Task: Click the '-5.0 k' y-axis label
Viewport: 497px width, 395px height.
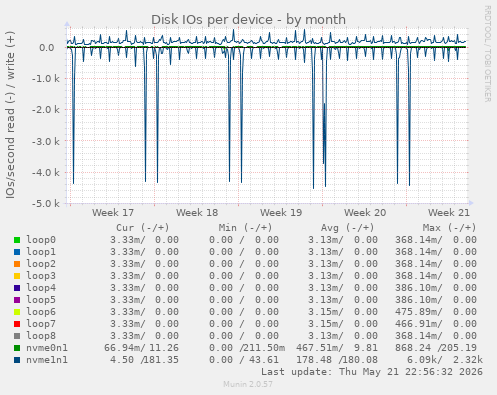Action: [x=46, y=204]
